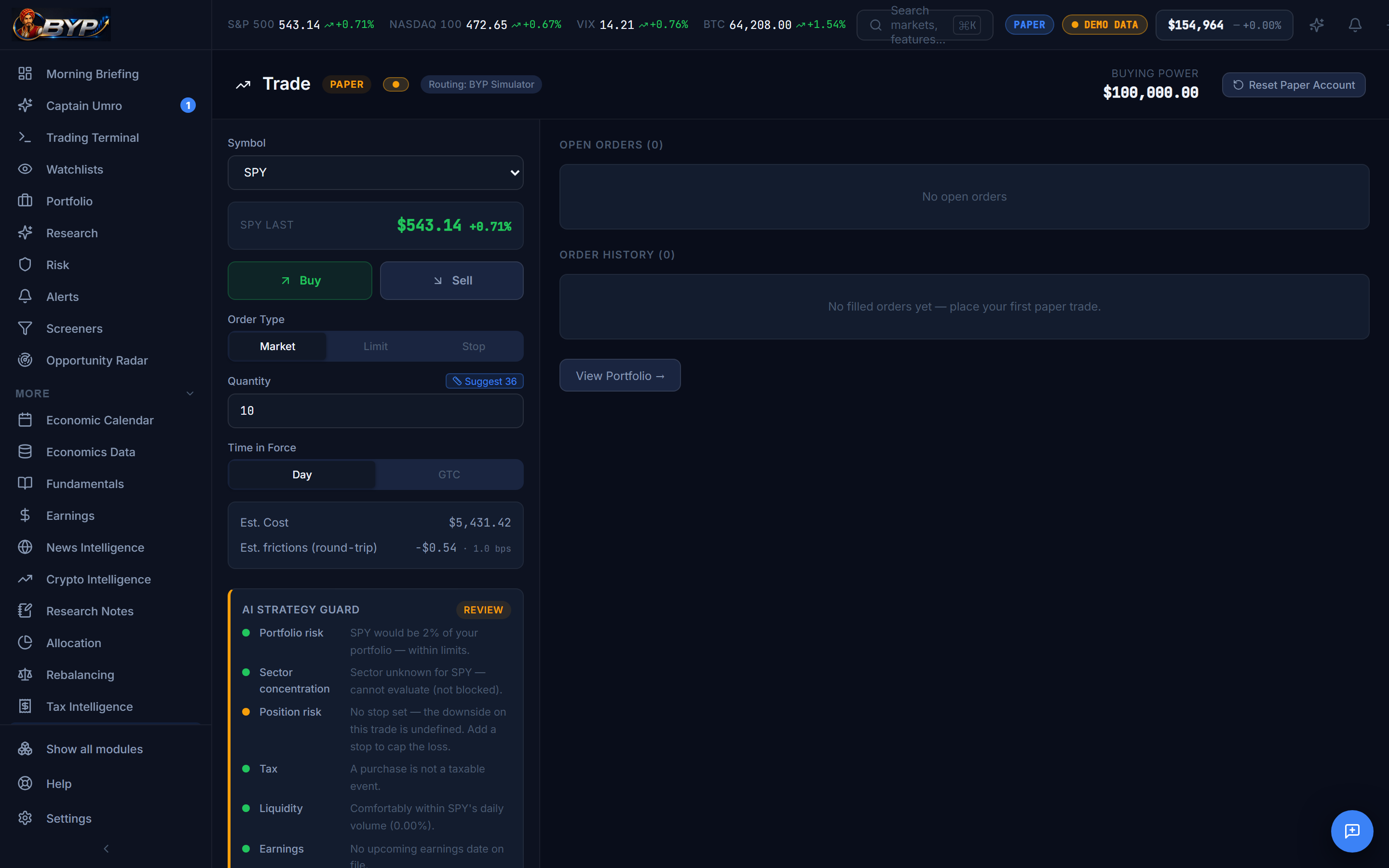Image resolution: width=1389 pixels, height=868 pixels.
Task: Select Sell order side
Action: [x=452, y=281]
